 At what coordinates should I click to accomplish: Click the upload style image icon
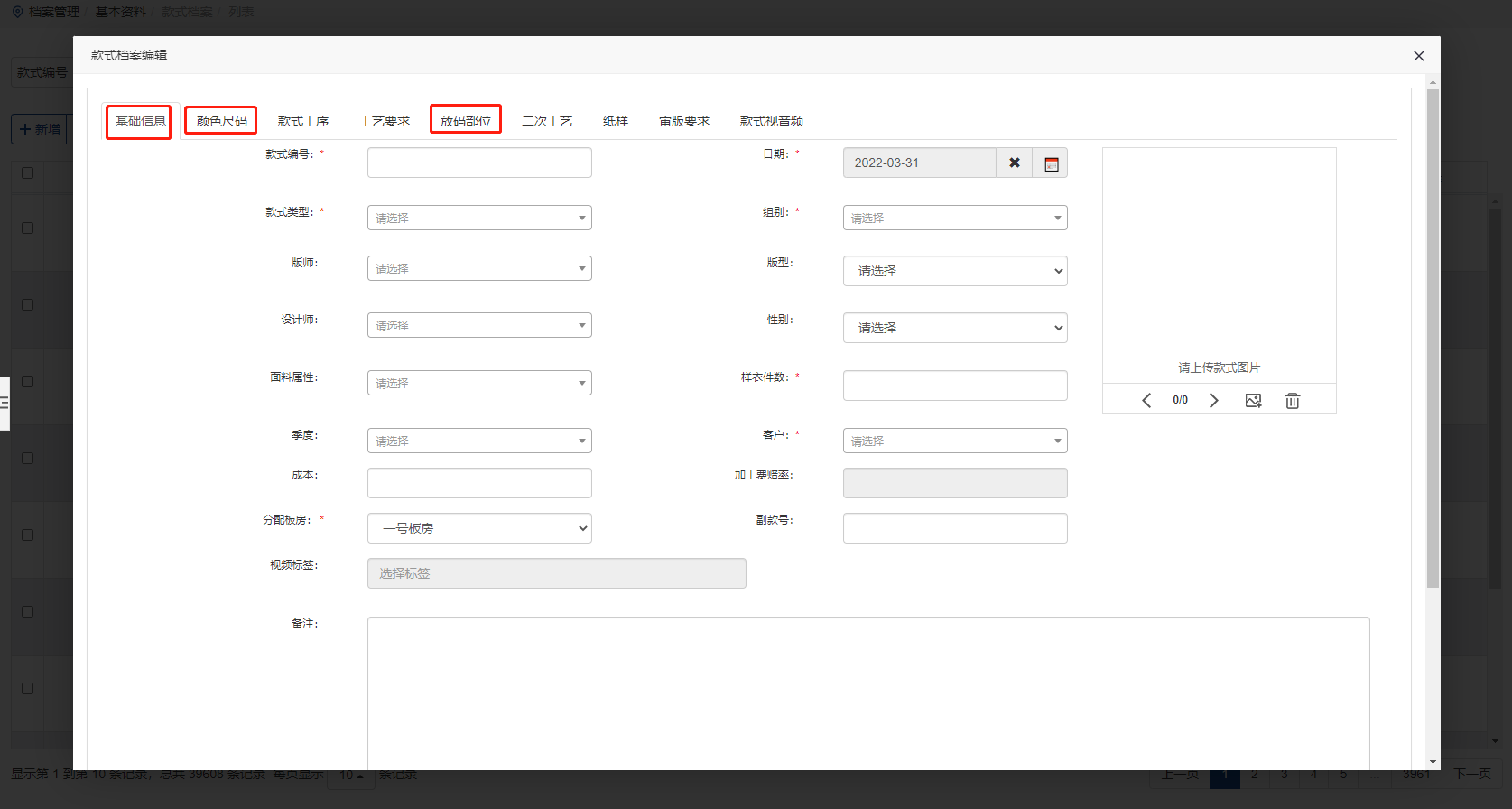tap(1253, 400)
